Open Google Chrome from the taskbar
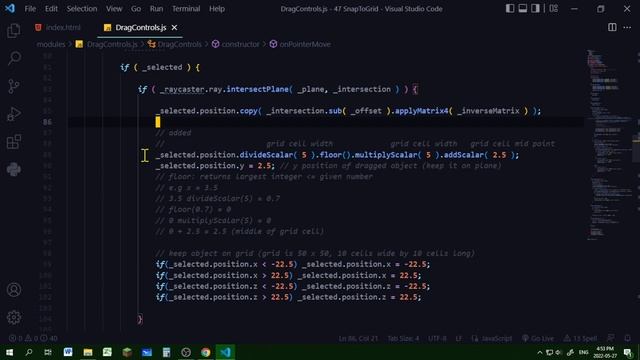Screen dimensions: 640x360 click(205, 352)
